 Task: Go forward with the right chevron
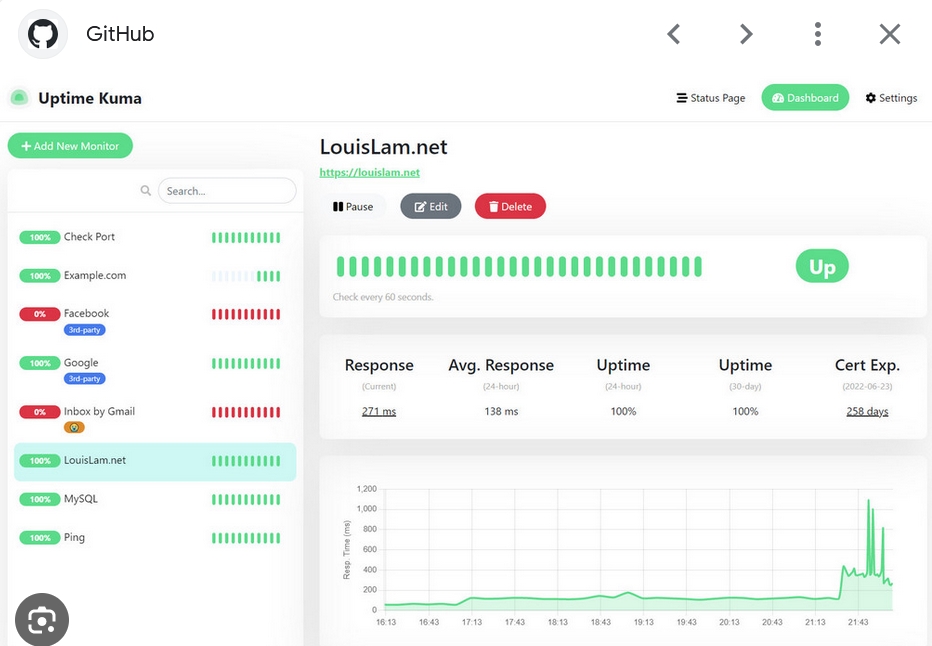coord(746,34)
